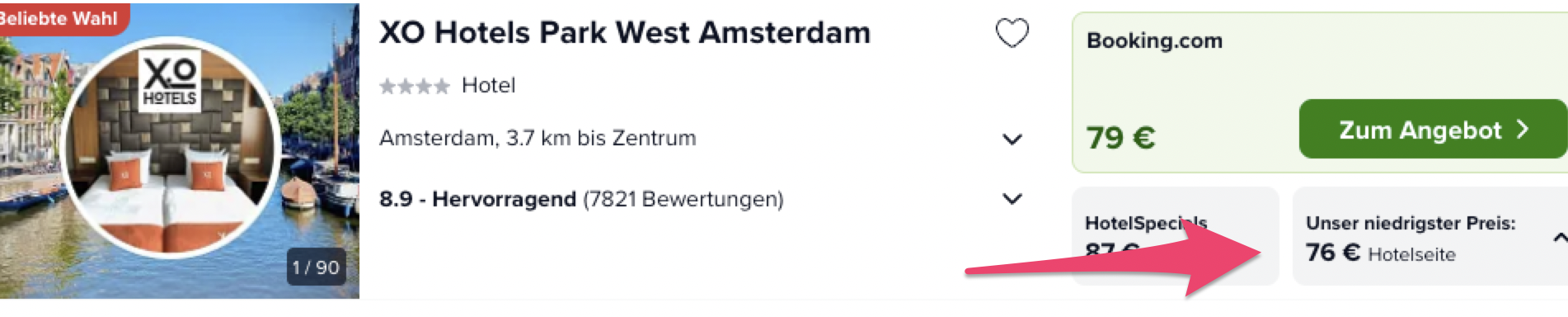
Task: Click Amsterdam, 3.7 km bis Zentrum text
Action: coord(538,138)
